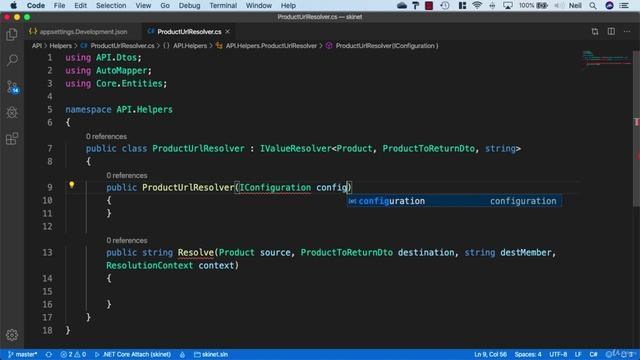Click API.Helpers.ProductUrlResolver class breadcrumb
The height and width of the screenshot is (360, 640).
tap(271, 46)
